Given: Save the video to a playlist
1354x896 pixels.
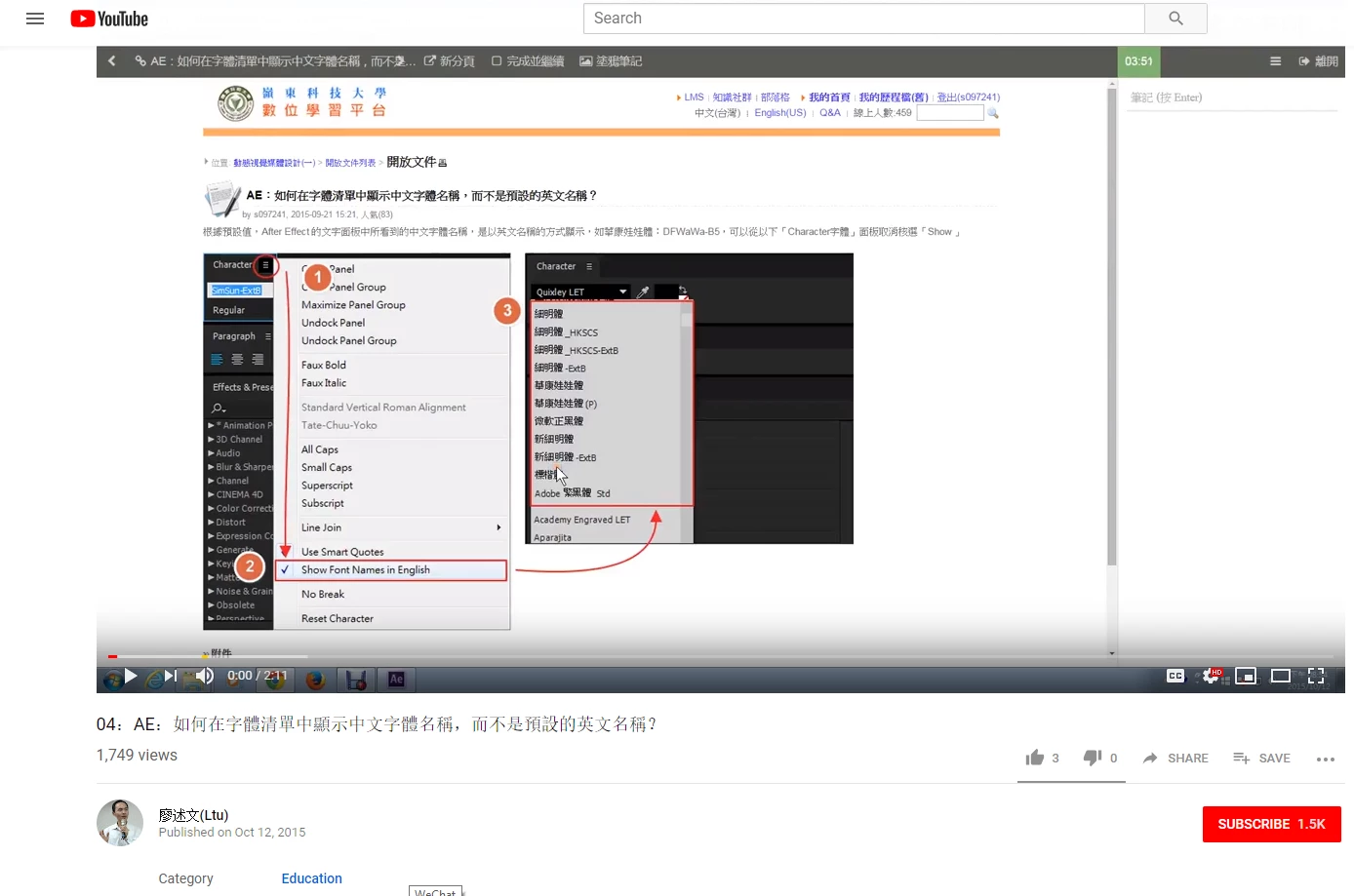Looking at the screenshot, I should [1261, 758].
